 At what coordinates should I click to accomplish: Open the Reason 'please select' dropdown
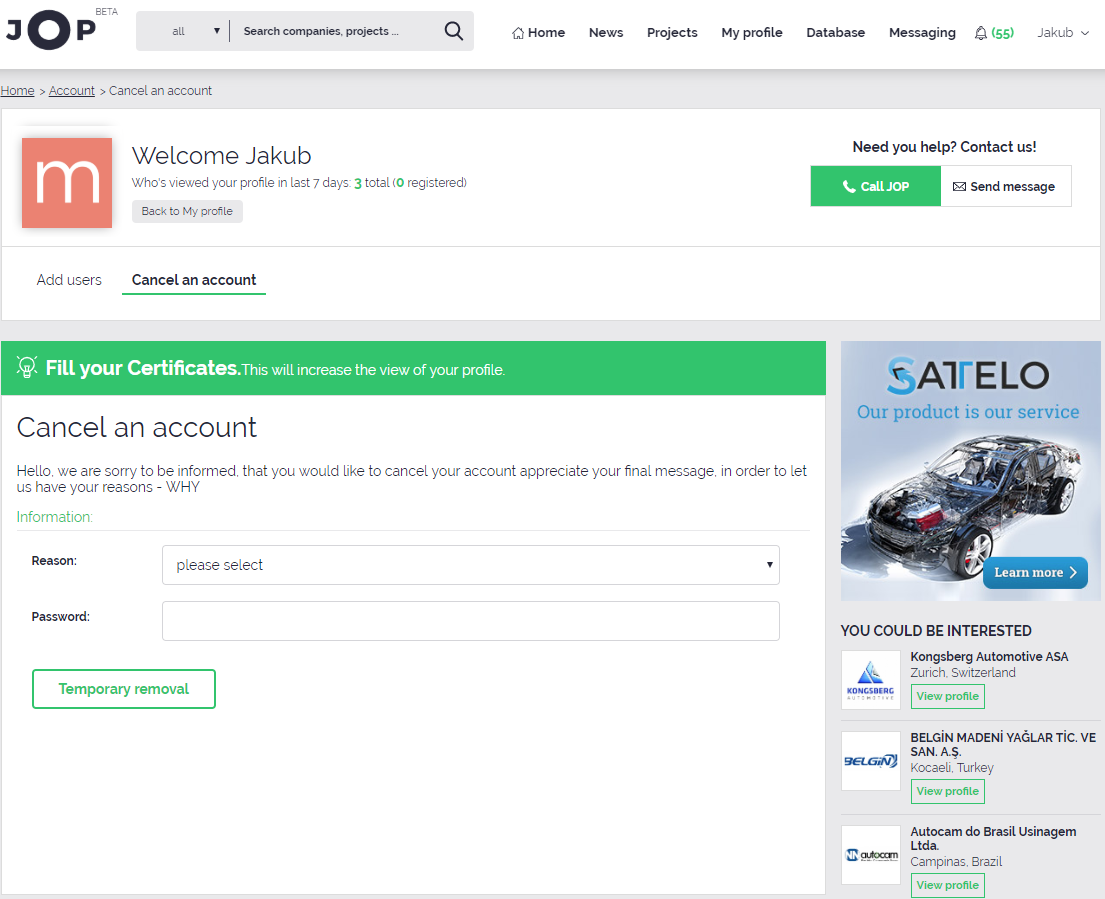point(471,565)
